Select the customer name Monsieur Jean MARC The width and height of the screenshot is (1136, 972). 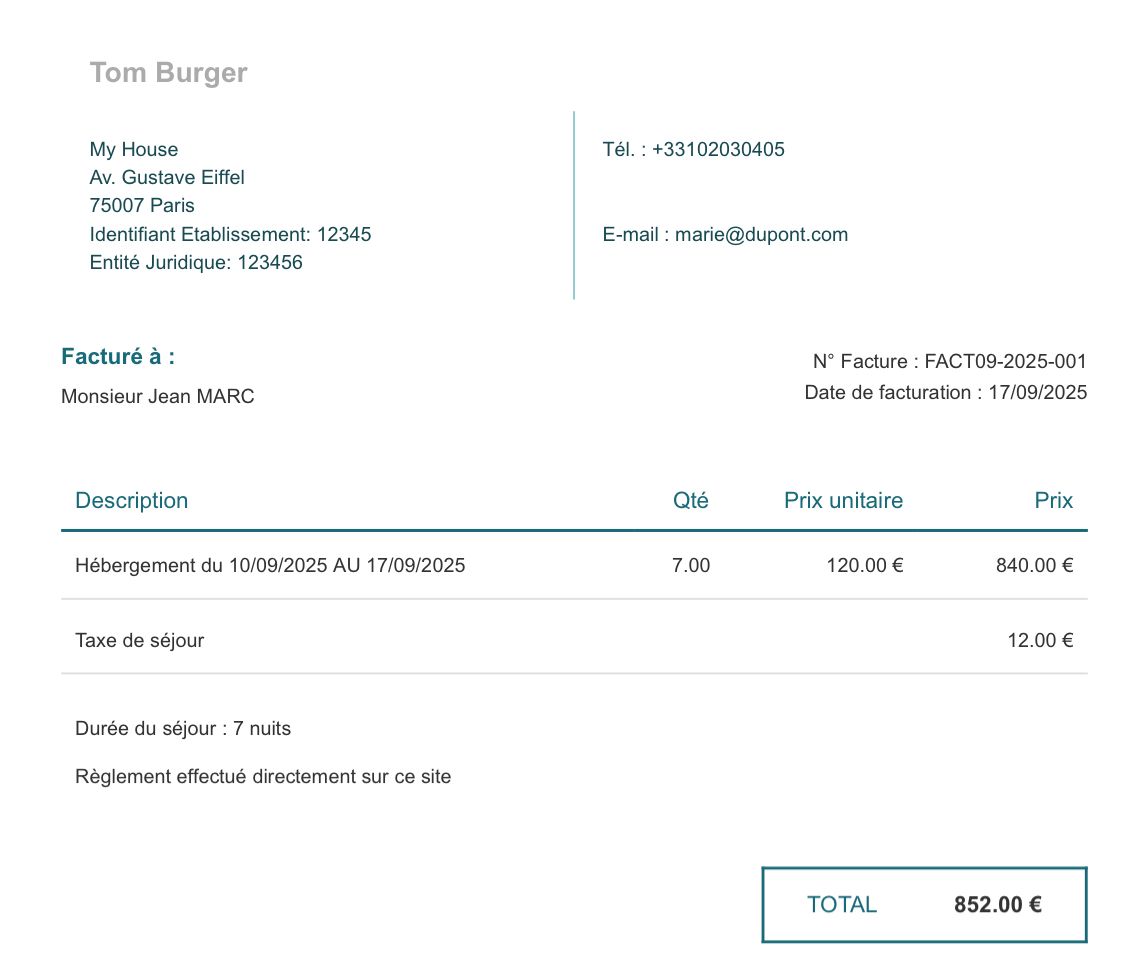(x=158, y=397)
